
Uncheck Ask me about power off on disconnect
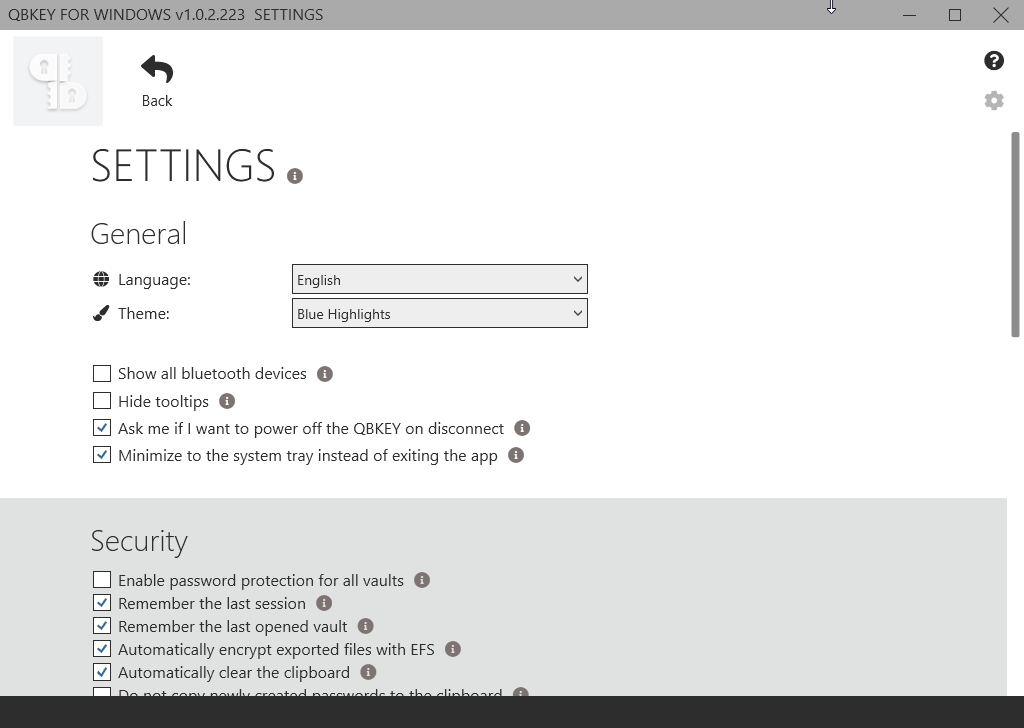102,428
